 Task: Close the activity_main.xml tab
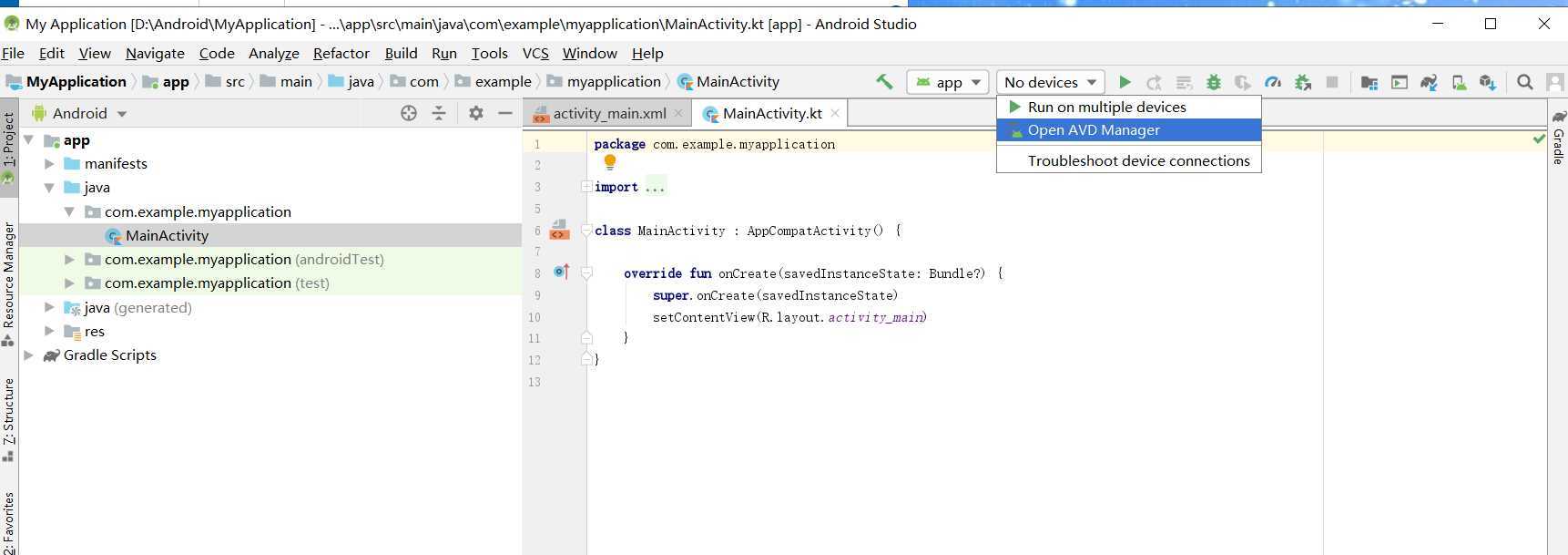coord(678,113)
